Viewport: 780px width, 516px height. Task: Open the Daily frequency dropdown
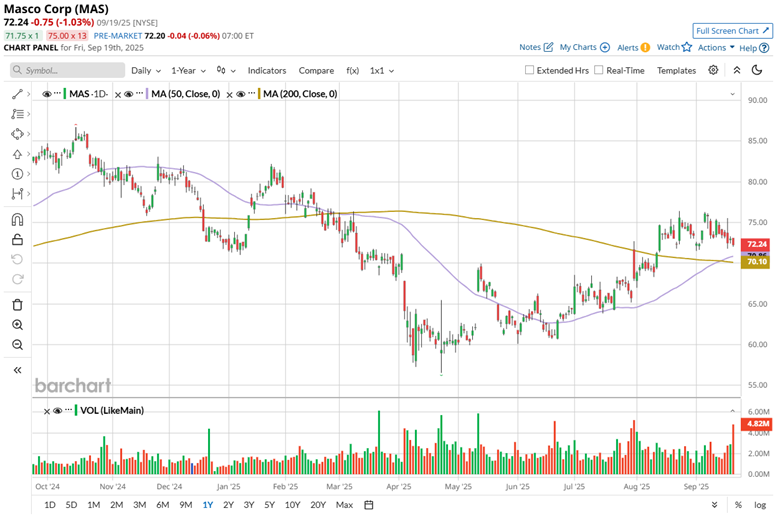pos(146,71)
